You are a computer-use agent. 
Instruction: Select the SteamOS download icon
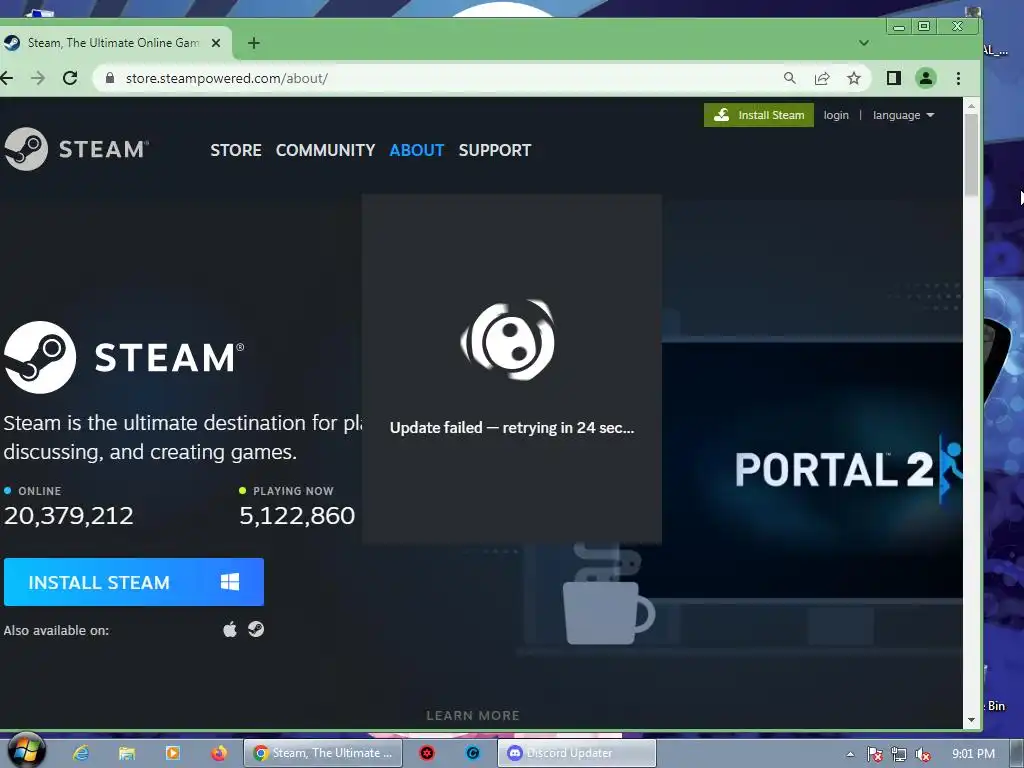click(x=256, y=629)
